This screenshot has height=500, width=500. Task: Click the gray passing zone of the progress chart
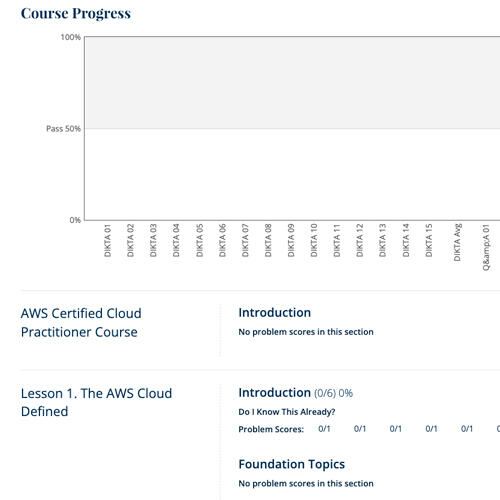pos(292,83)
